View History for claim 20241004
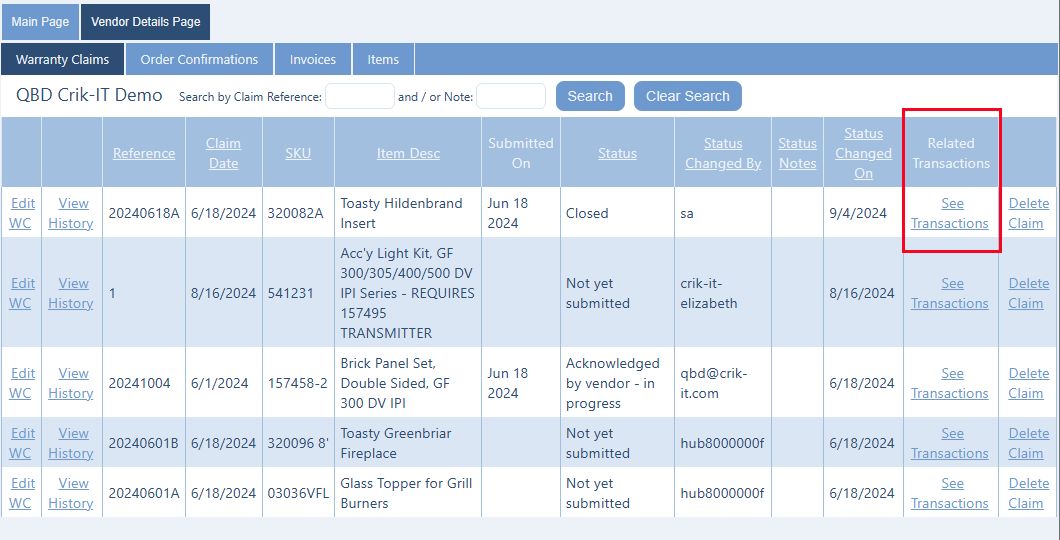The width and height of the screenshot is (1060, 540). (71, 383)
